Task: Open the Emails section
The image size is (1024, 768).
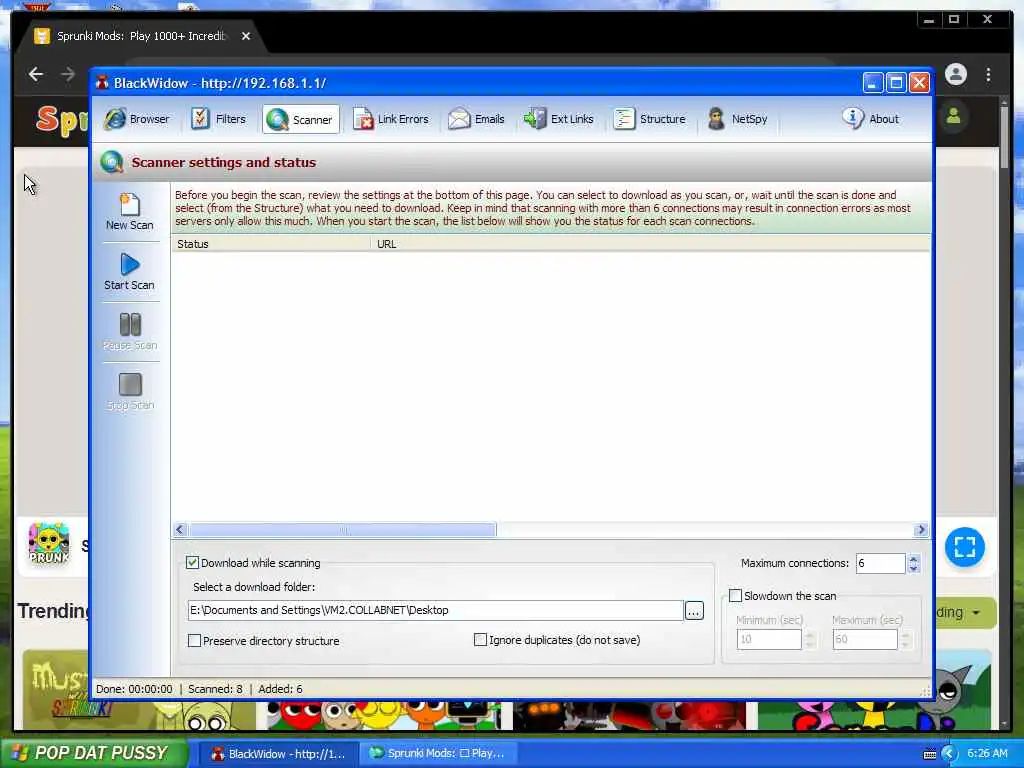Action: click(477, 119)
